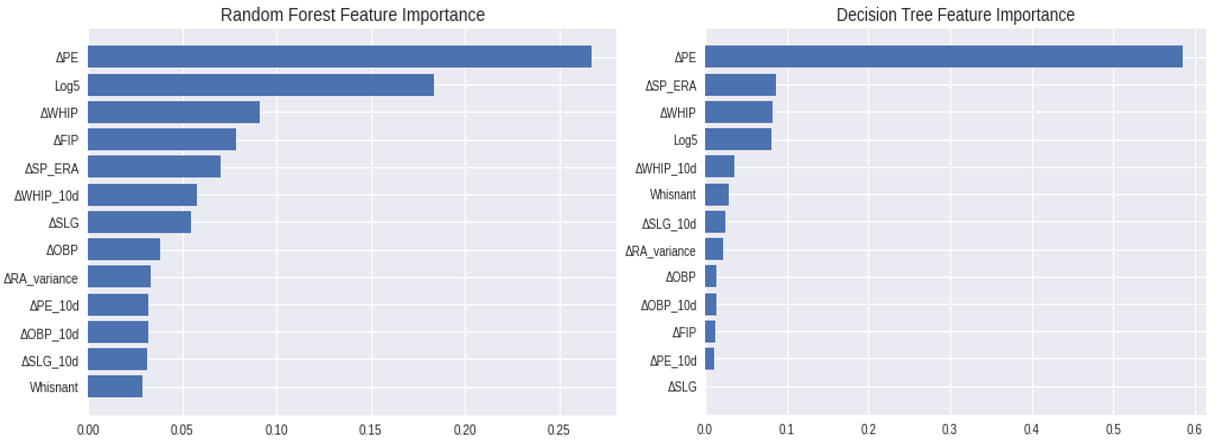Select the ΔSP_ERA bar in Decision Tree chart
The height and width of the screenshot is (440, 1222).
coord(740,85)
